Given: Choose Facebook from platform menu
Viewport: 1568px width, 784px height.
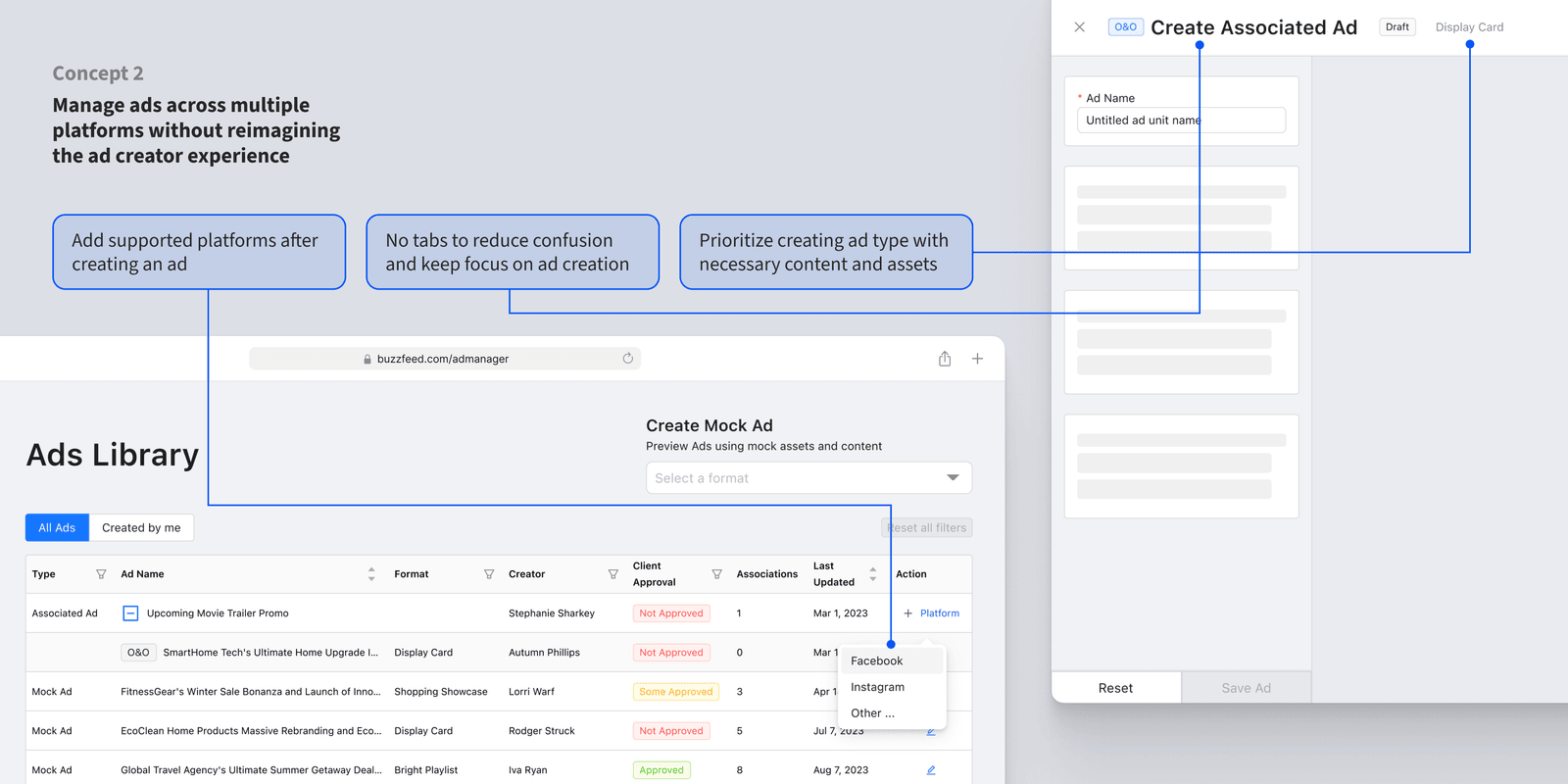Looking at the screenshot, I should (x=892, y=661).
